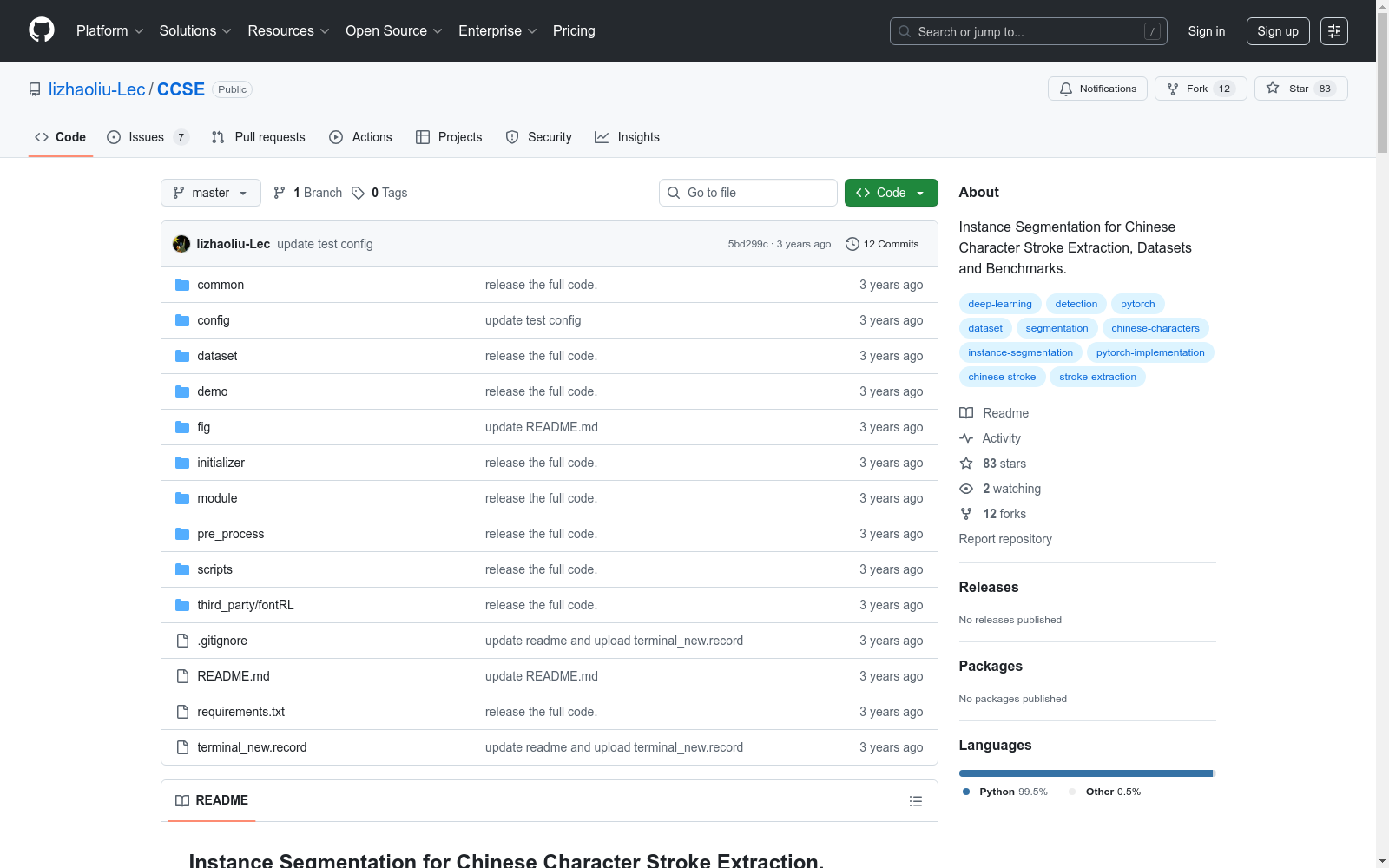Open the README outline list icon

point(916,801)
